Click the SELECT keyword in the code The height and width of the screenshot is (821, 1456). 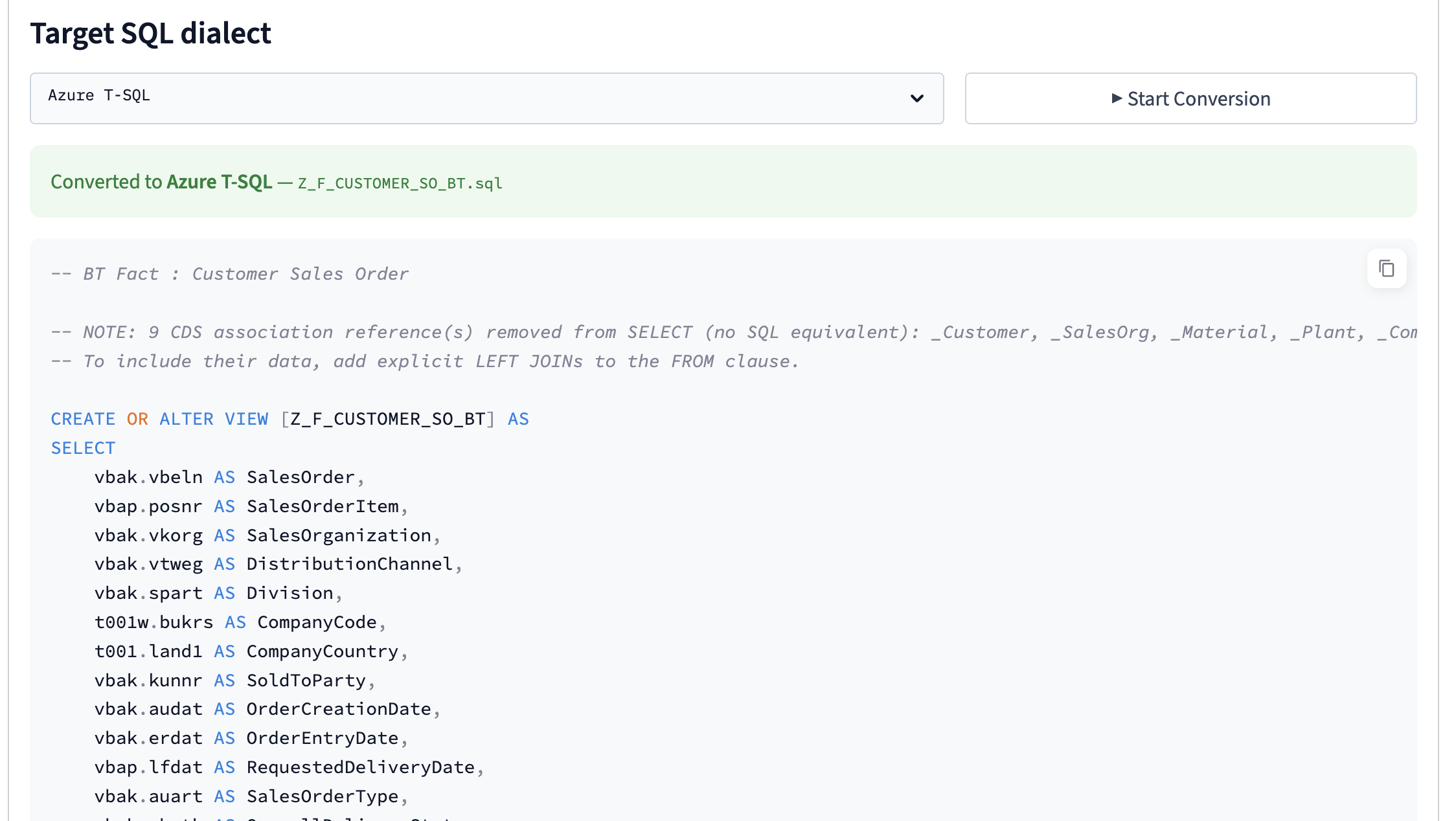[x=83, y=447]
